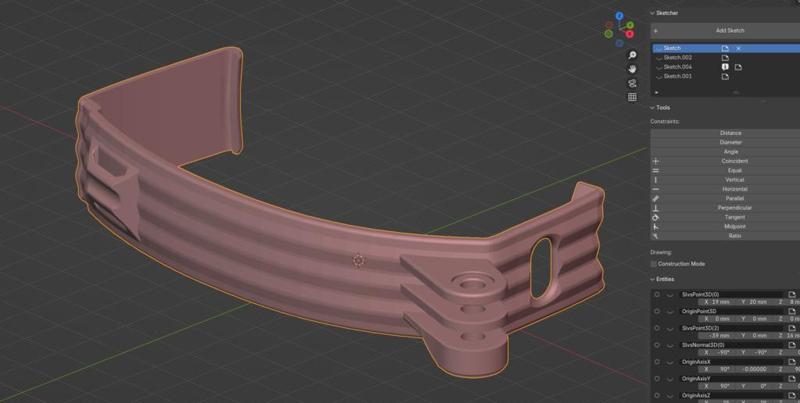The width and height of the screenshot is (800, 403).
Task: Collapse the Entities panel
Action: tap(653, 279)
